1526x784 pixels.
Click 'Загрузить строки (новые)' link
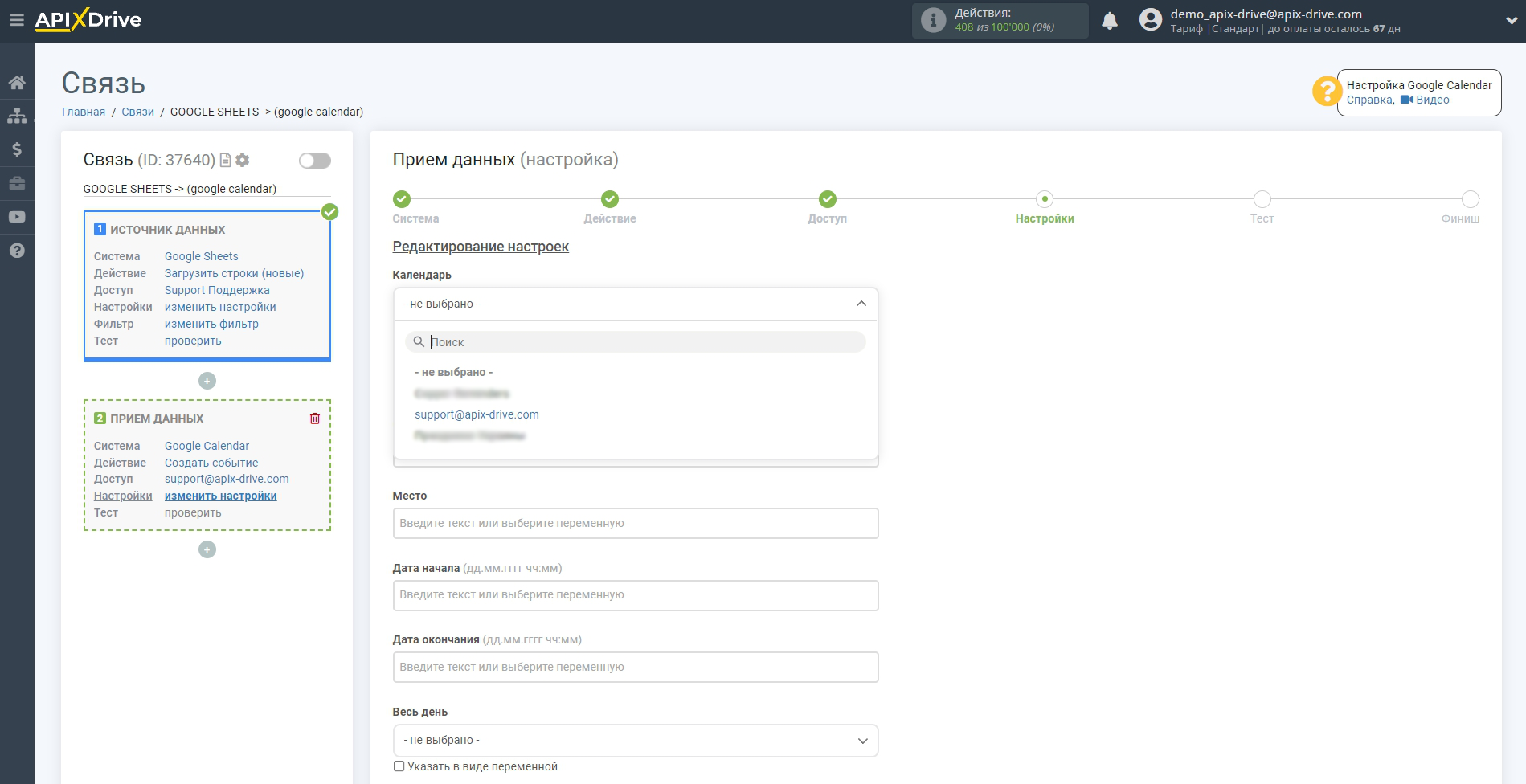[235, 273]
